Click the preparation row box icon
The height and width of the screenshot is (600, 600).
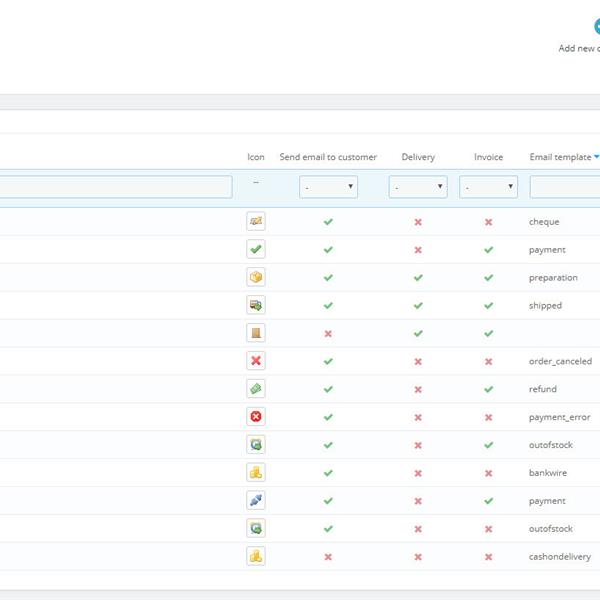(x=256, y=277)
